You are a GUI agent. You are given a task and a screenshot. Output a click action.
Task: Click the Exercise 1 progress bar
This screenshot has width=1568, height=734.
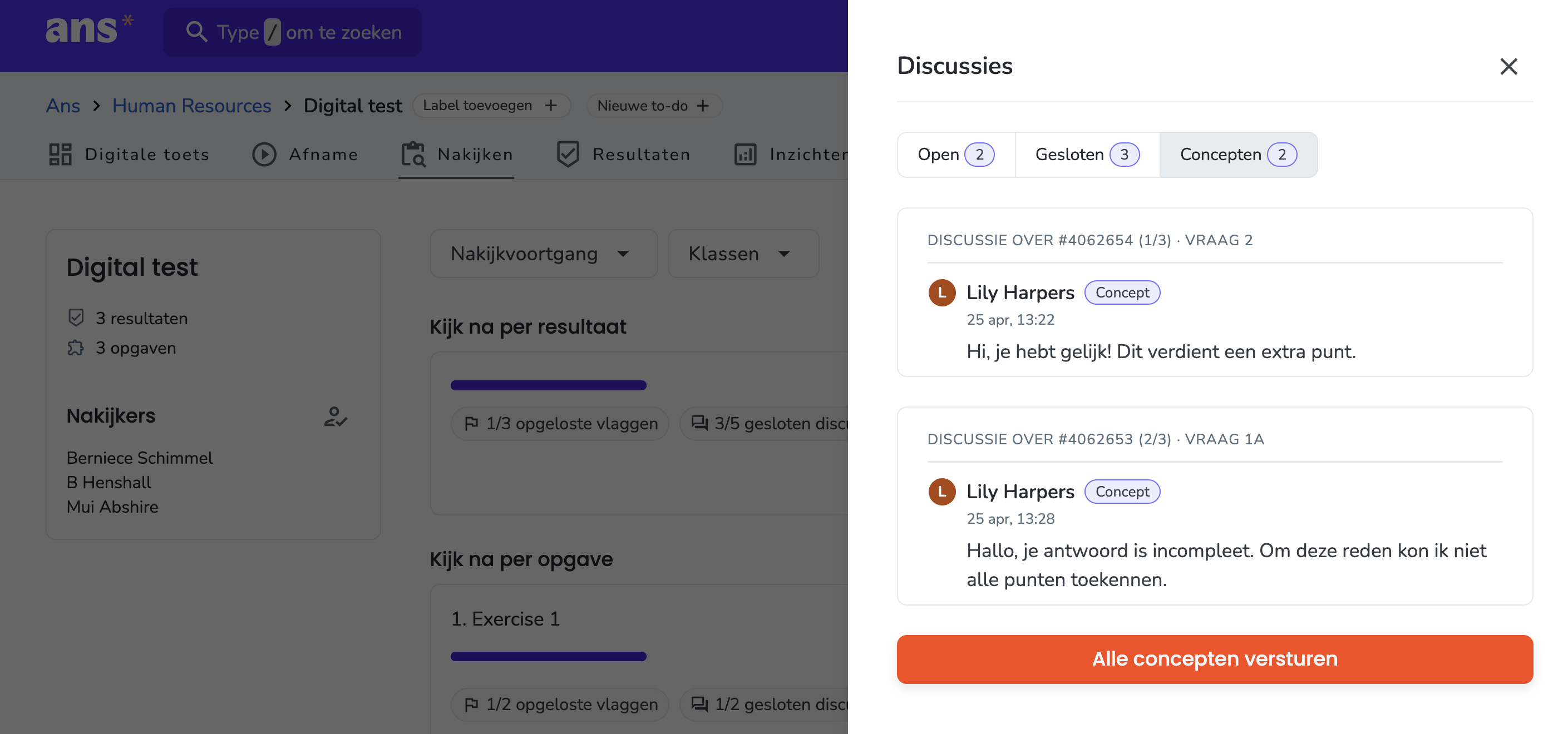(x=549, y=656)
